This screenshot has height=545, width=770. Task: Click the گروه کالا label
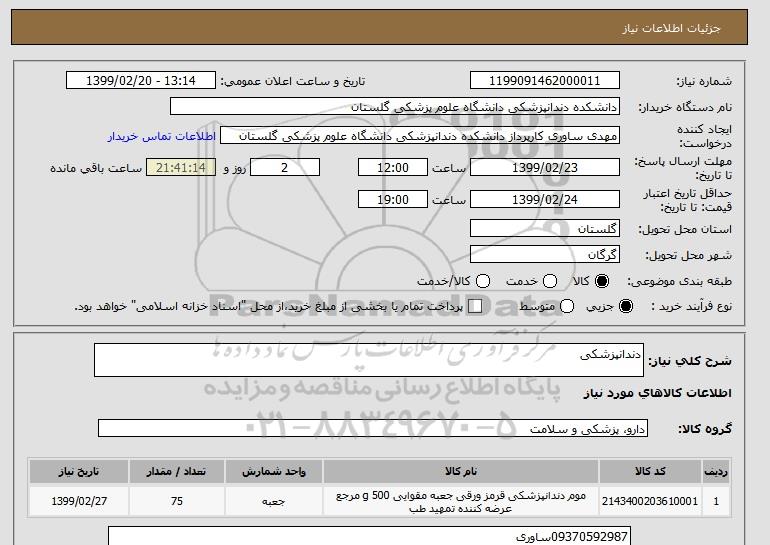pos(705,429)
